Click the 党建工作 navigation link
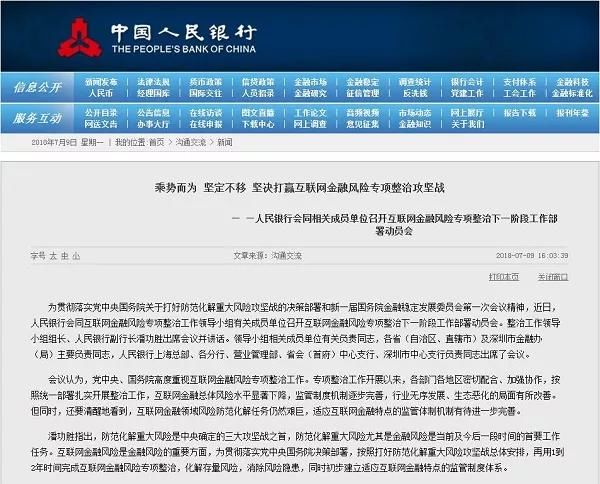 click(x=467, y=93)
